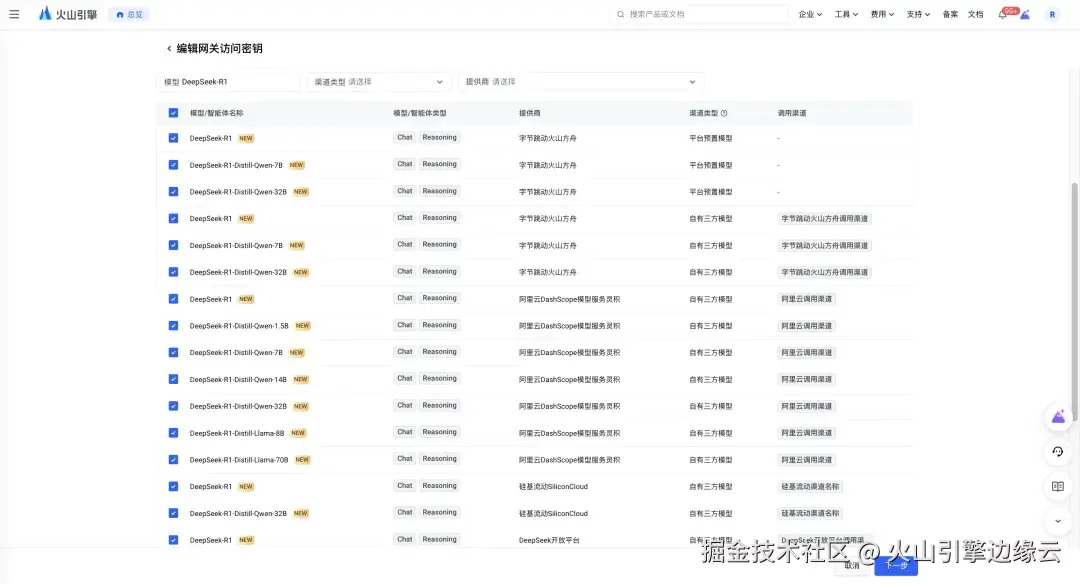Viewport: 1080px width, 584px height.
Task: Focus the 搜索产品或文档 search field
Action: [698, 14]
